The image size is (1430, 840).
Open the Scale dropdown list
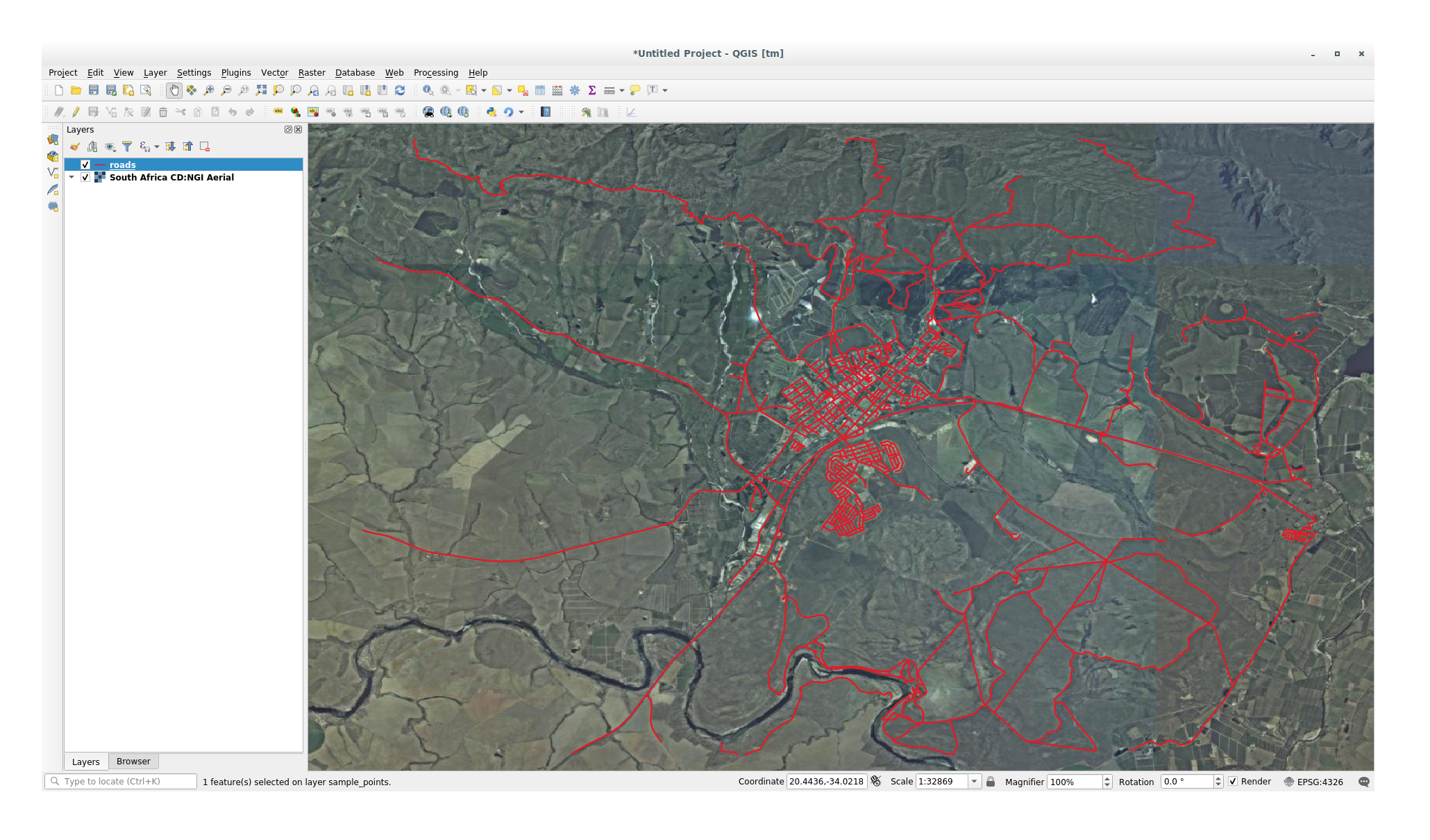pyautogui.click(x=974, y=781)
